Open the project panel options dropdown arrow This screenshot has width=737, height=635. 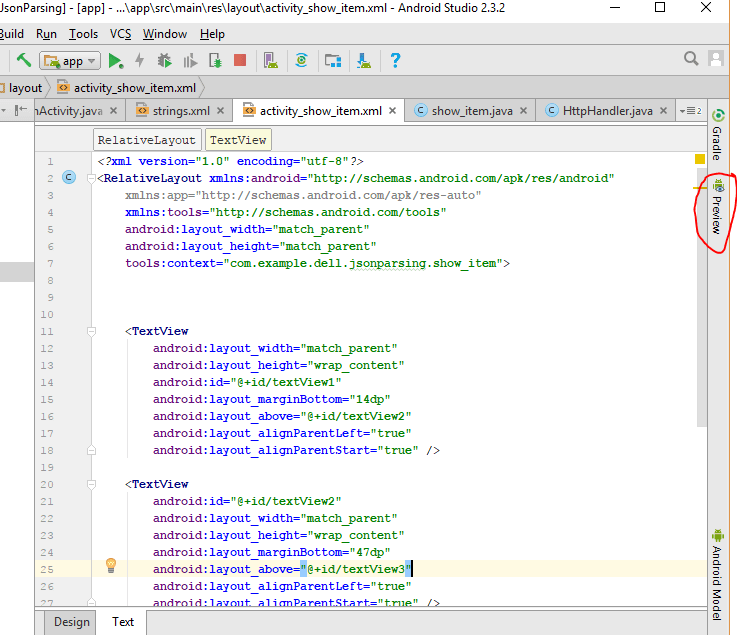coord(4,110)
